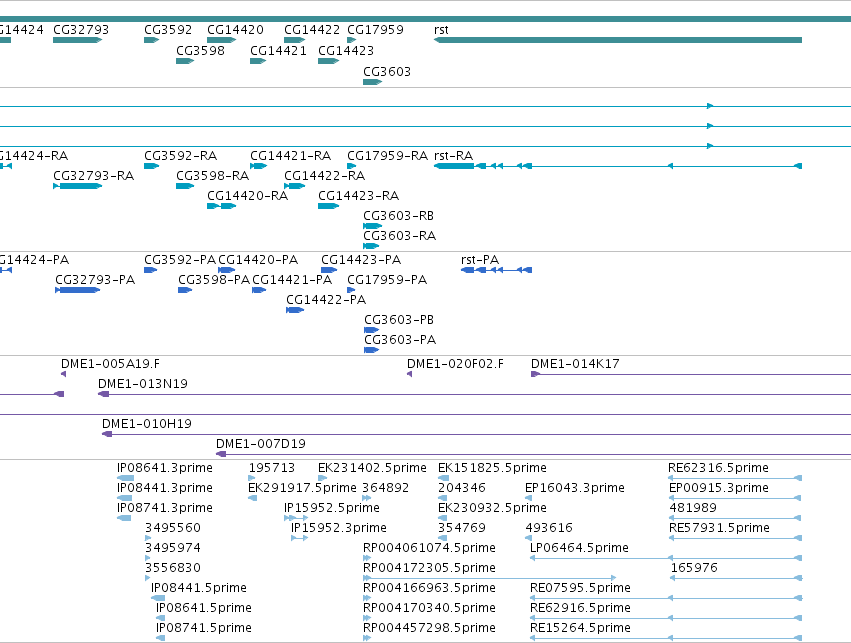Viewport: 851px width, 643px height.
Task: Select the CG3603-RA transcript label
Action: pyautogui.click(x=399, y=236)
